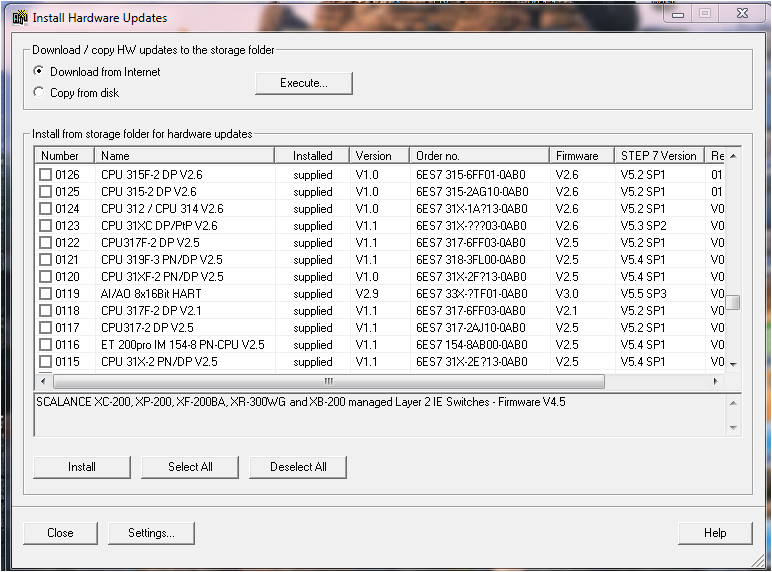Click the V2.9 version cell
Image resolution: width=772 pixels, height=572 pixels.
367,293
